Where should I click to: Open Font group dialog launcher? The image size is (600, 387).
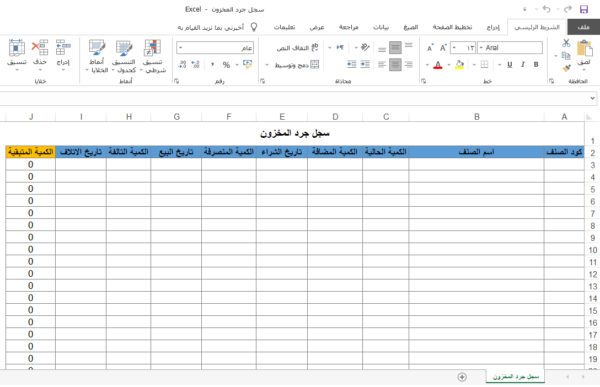click(423, 81)
